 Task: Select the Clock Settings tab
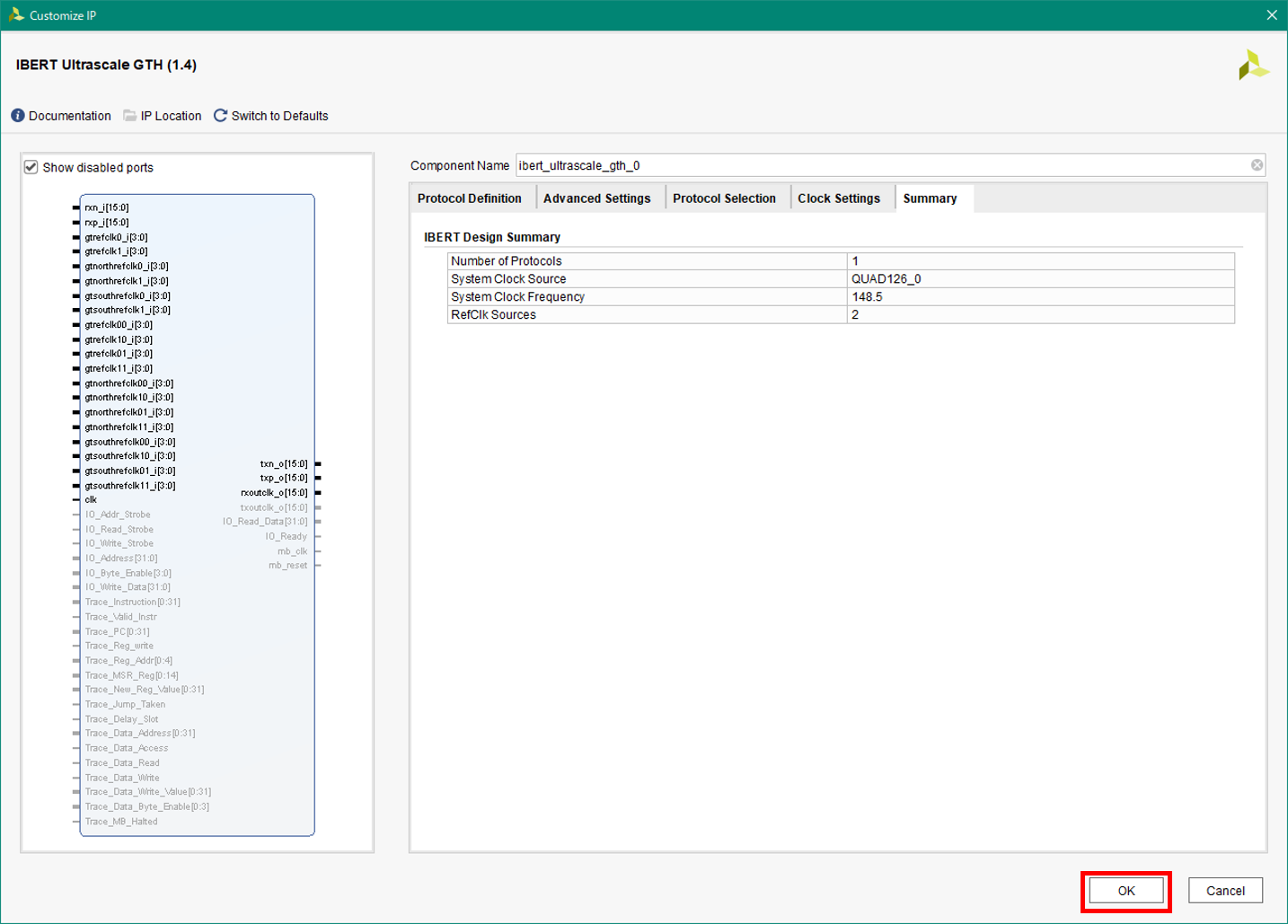(839, 198)
